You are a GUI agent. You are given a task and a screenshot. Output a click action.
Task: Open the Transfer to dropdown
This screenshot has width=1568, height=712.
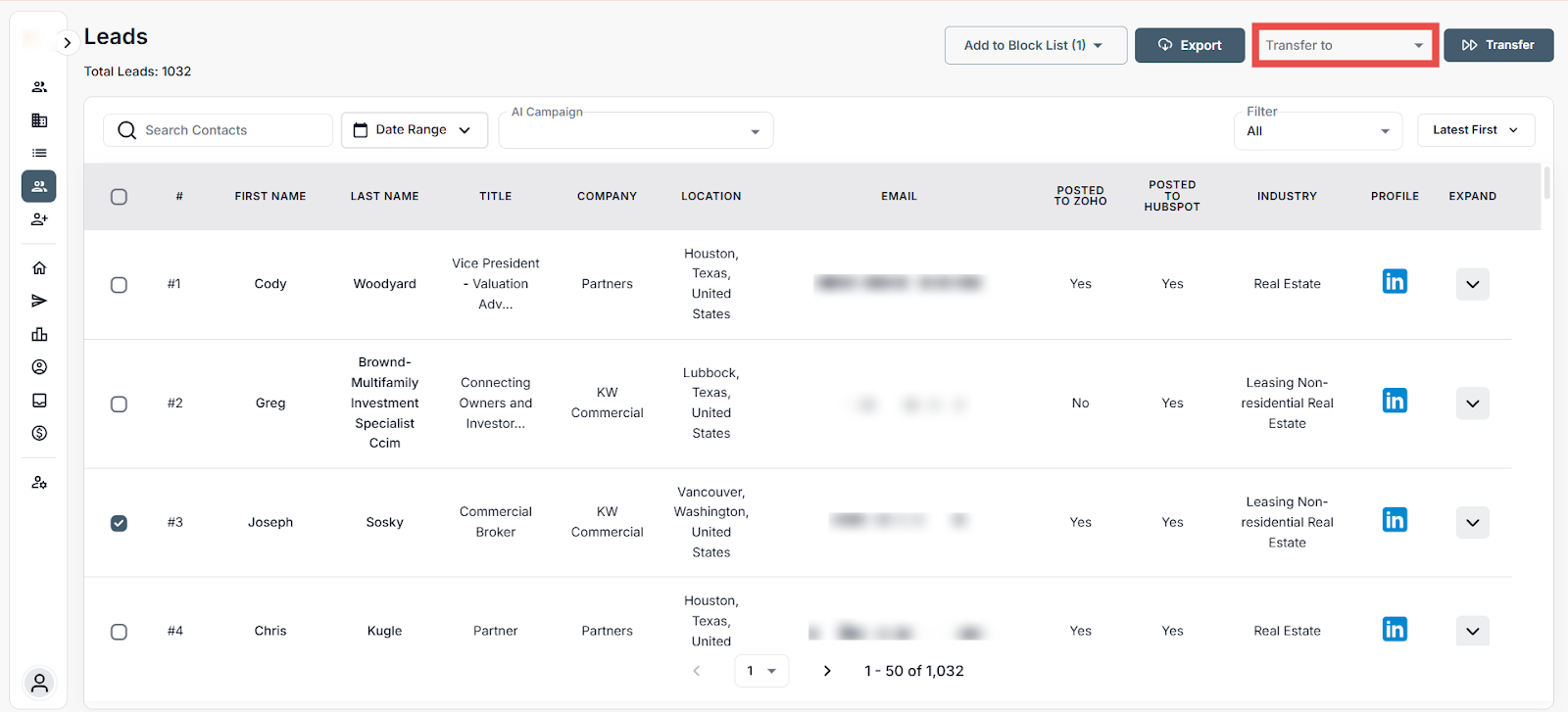[1344, 45]
